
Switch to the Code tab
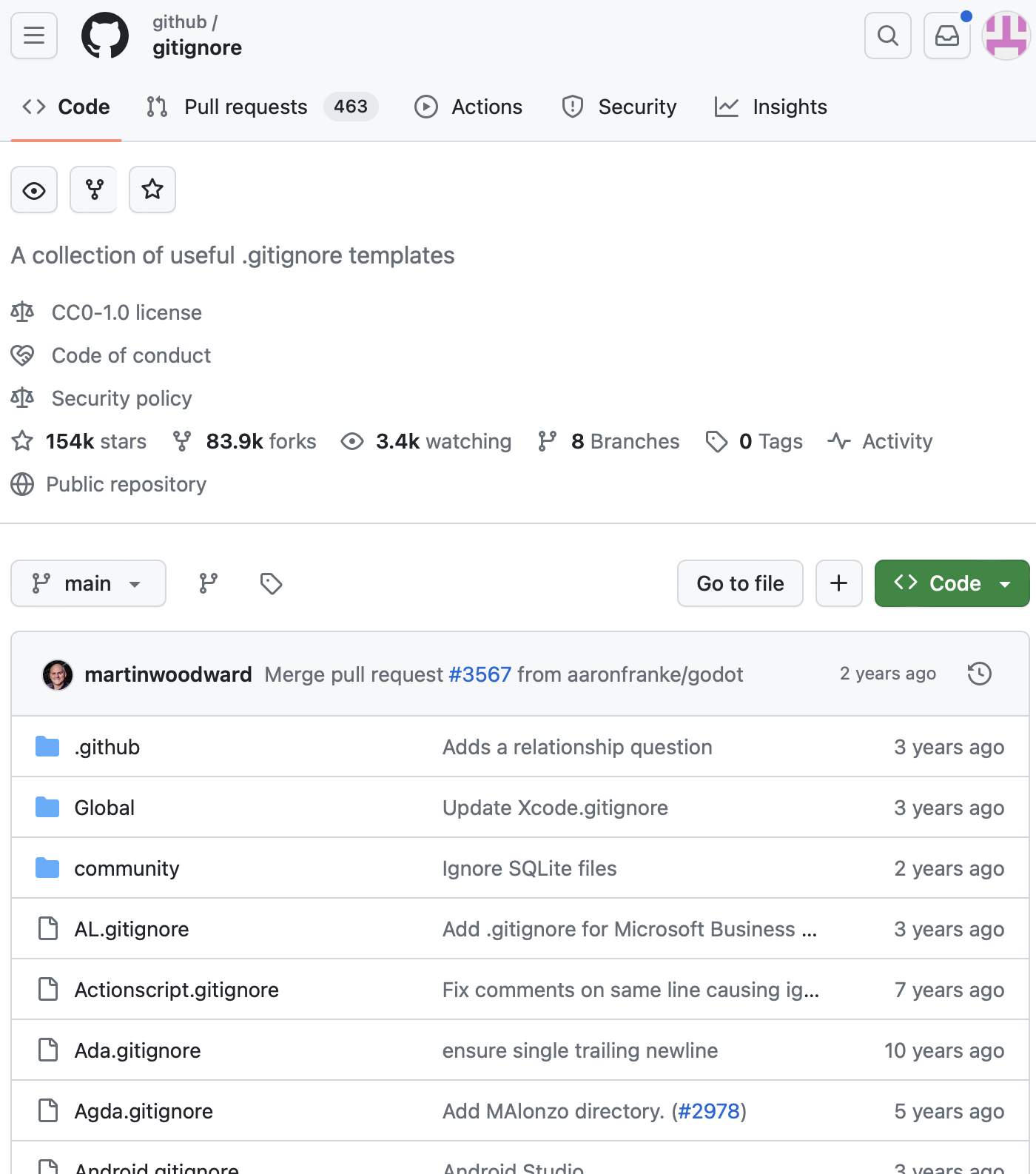tap(66, 107)
